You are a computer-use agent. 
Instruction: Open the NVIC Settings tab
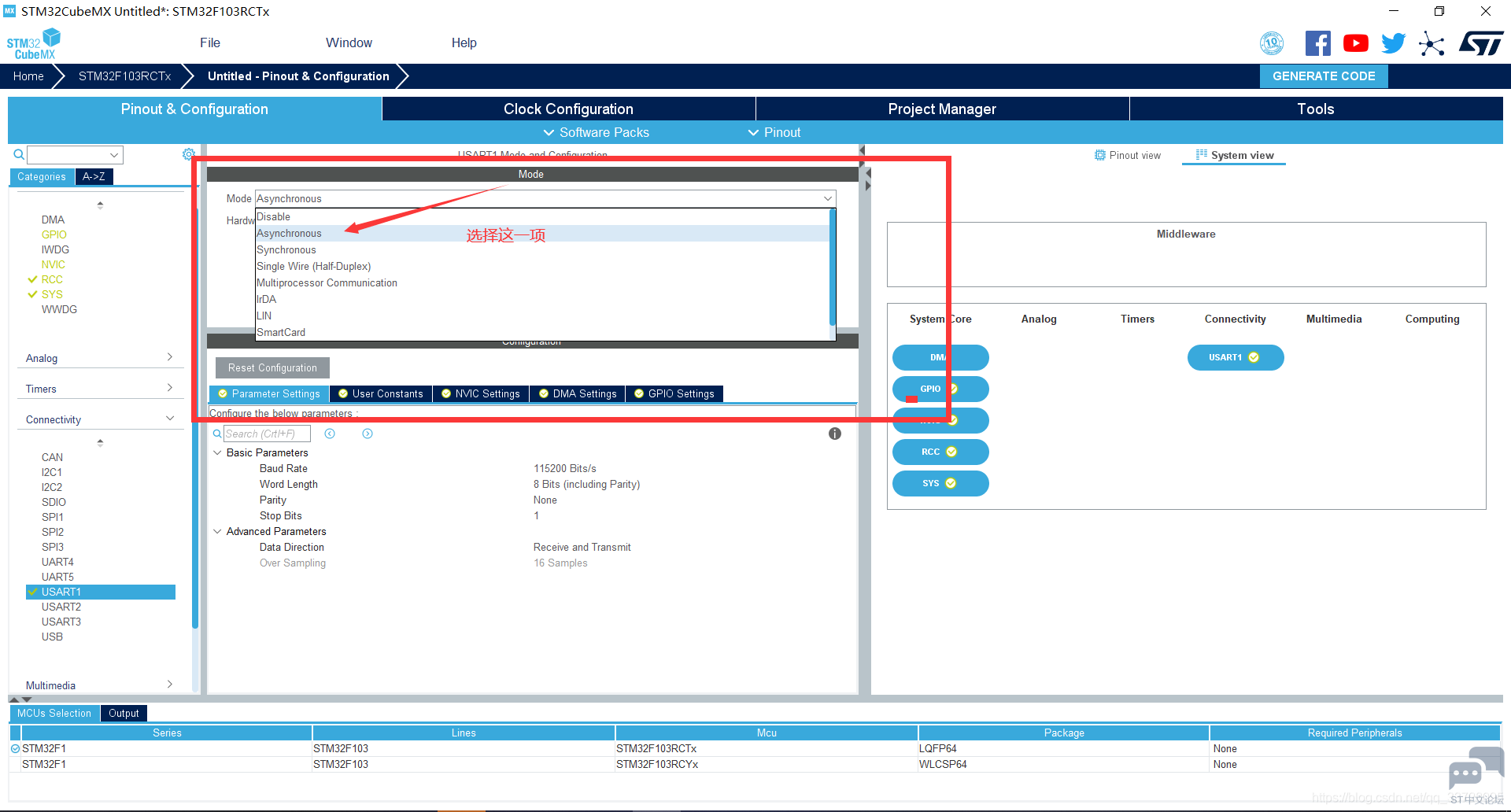[x=481, y=393]
